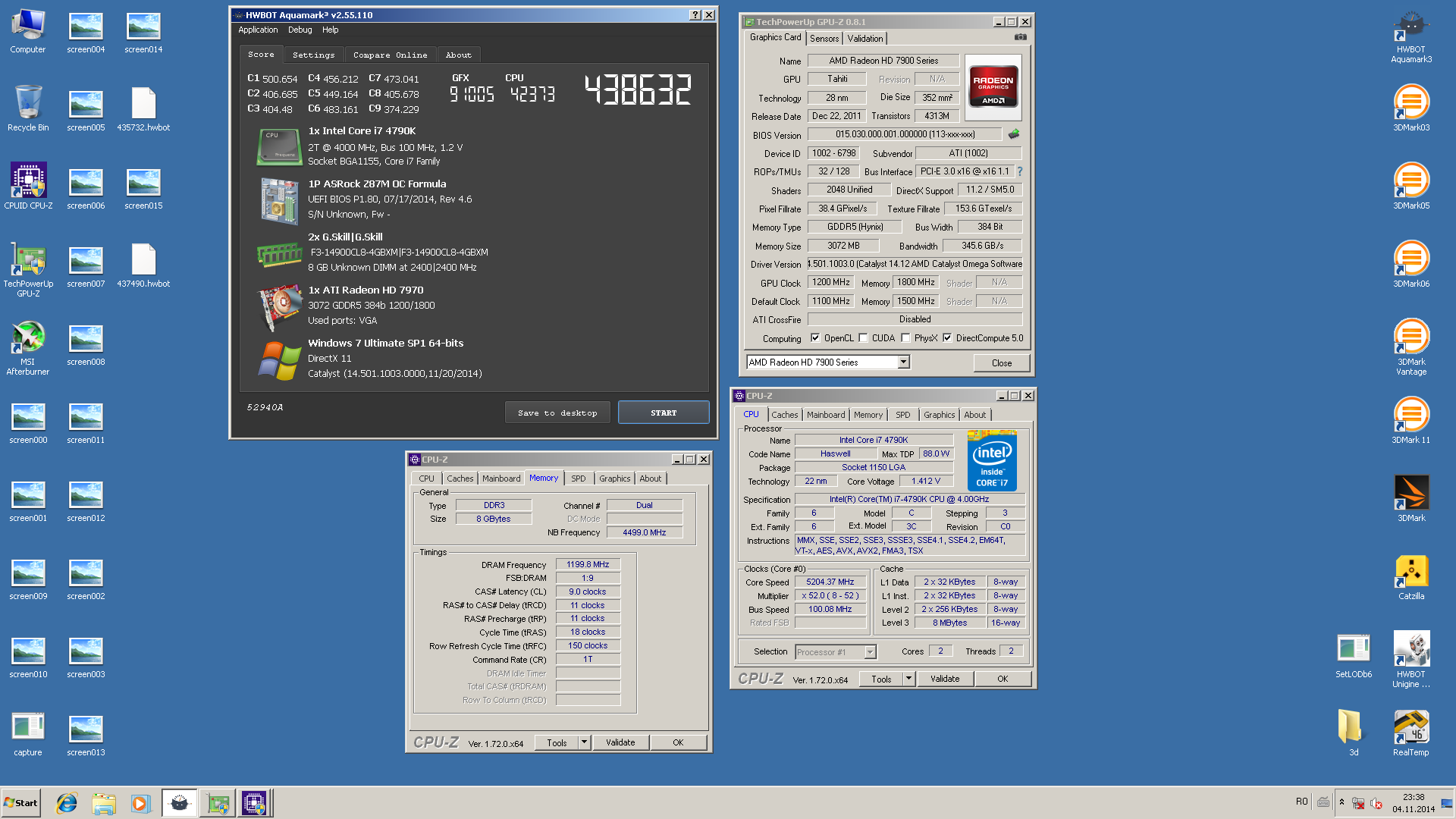Click Tools button in CPU-Z Memory window

pos(557,742)
